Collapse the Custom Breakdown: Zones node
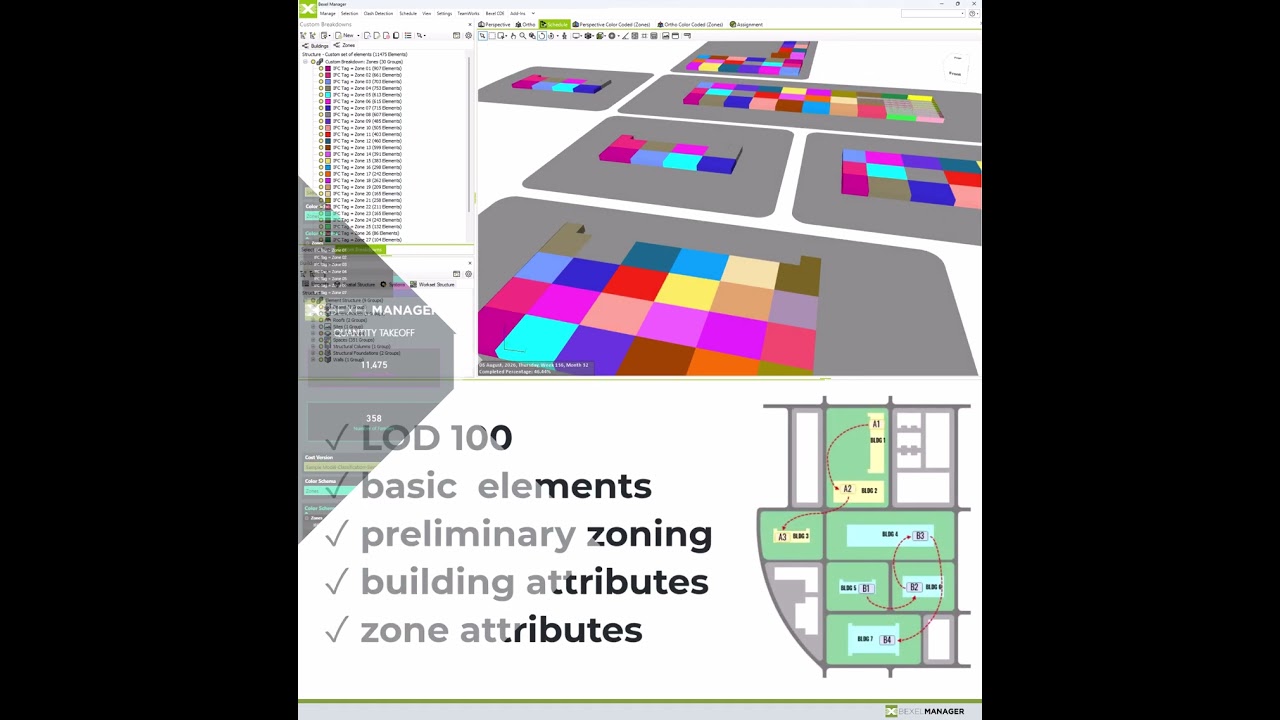Viewport: 1280px width, 720px height. click(305, 62)
